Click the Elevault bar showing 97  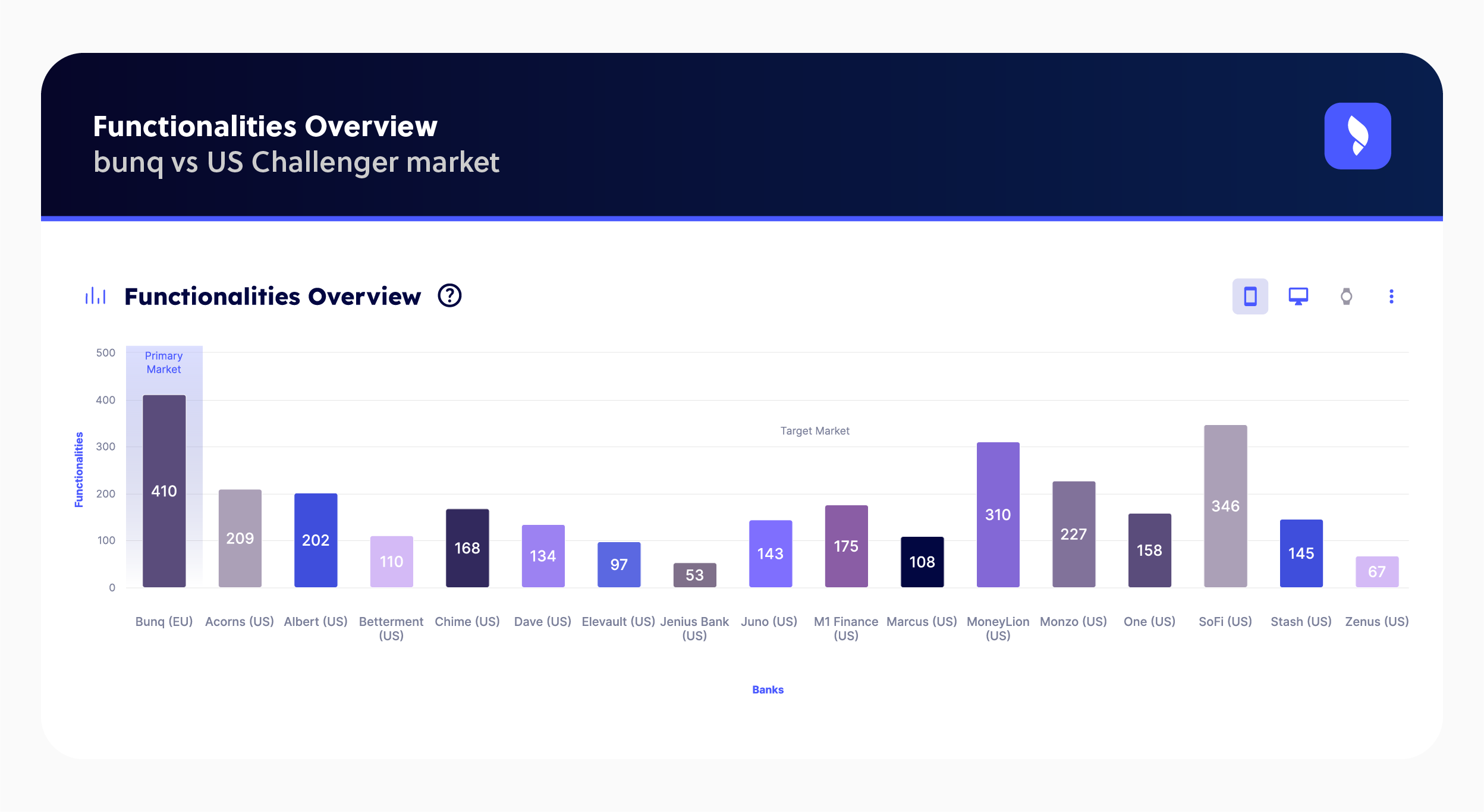[x=619, y=565]
